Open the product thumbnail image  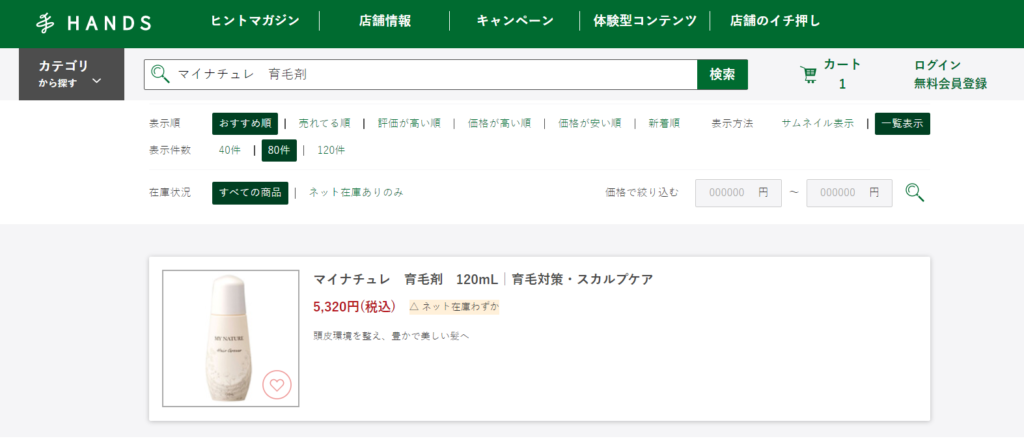click(x=231, y=338)
